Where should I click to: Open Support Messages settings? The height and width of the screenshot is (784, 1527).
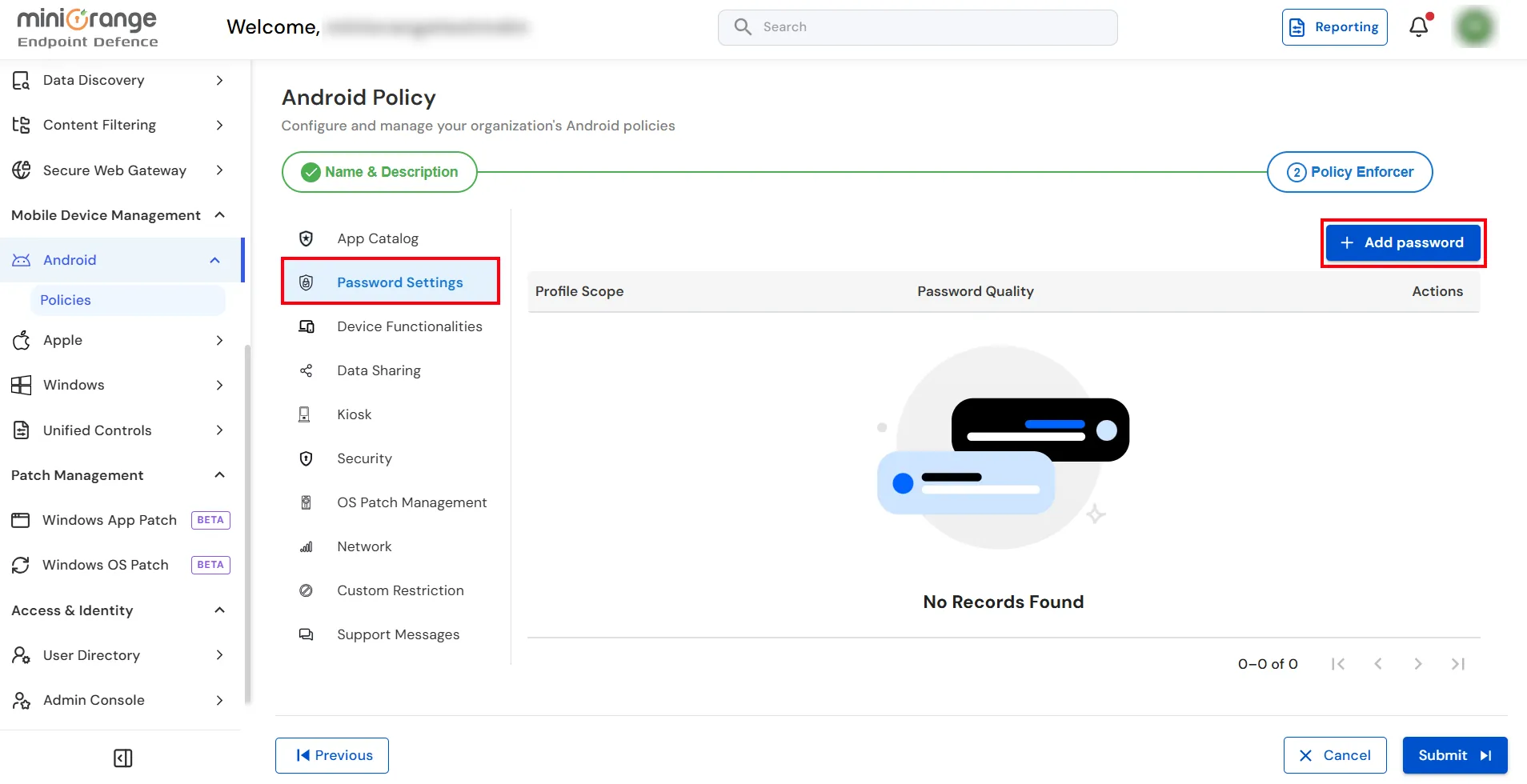(x=391, y=634)
